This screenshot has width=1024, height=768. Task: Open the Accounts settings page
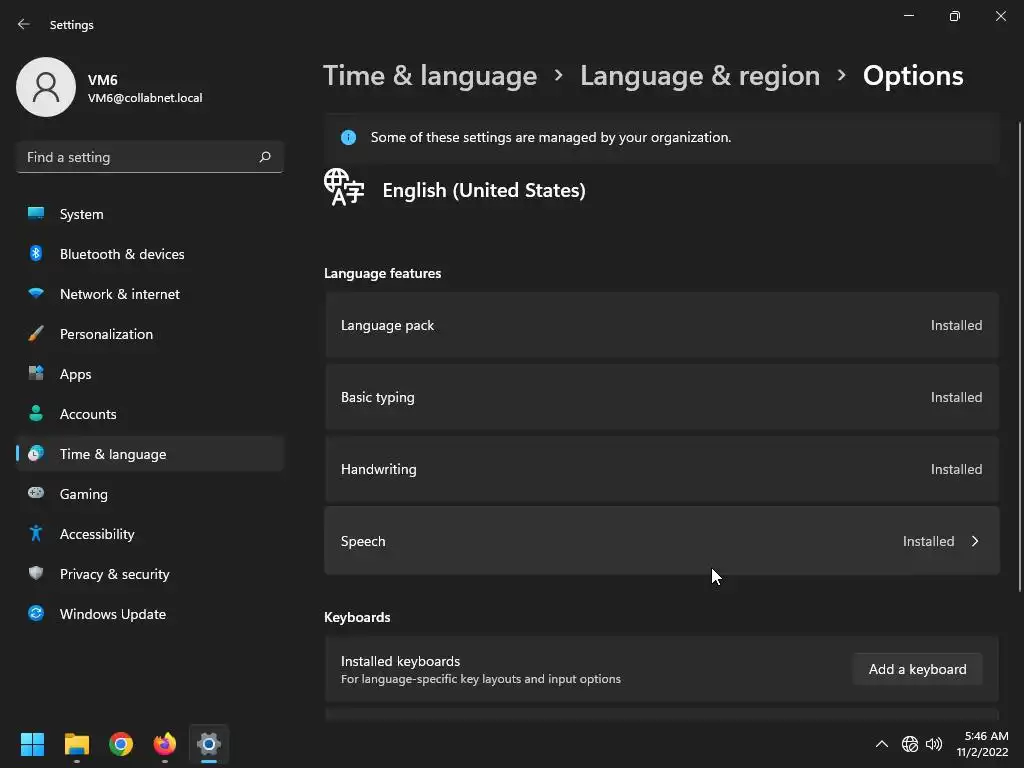coord(88,414)
